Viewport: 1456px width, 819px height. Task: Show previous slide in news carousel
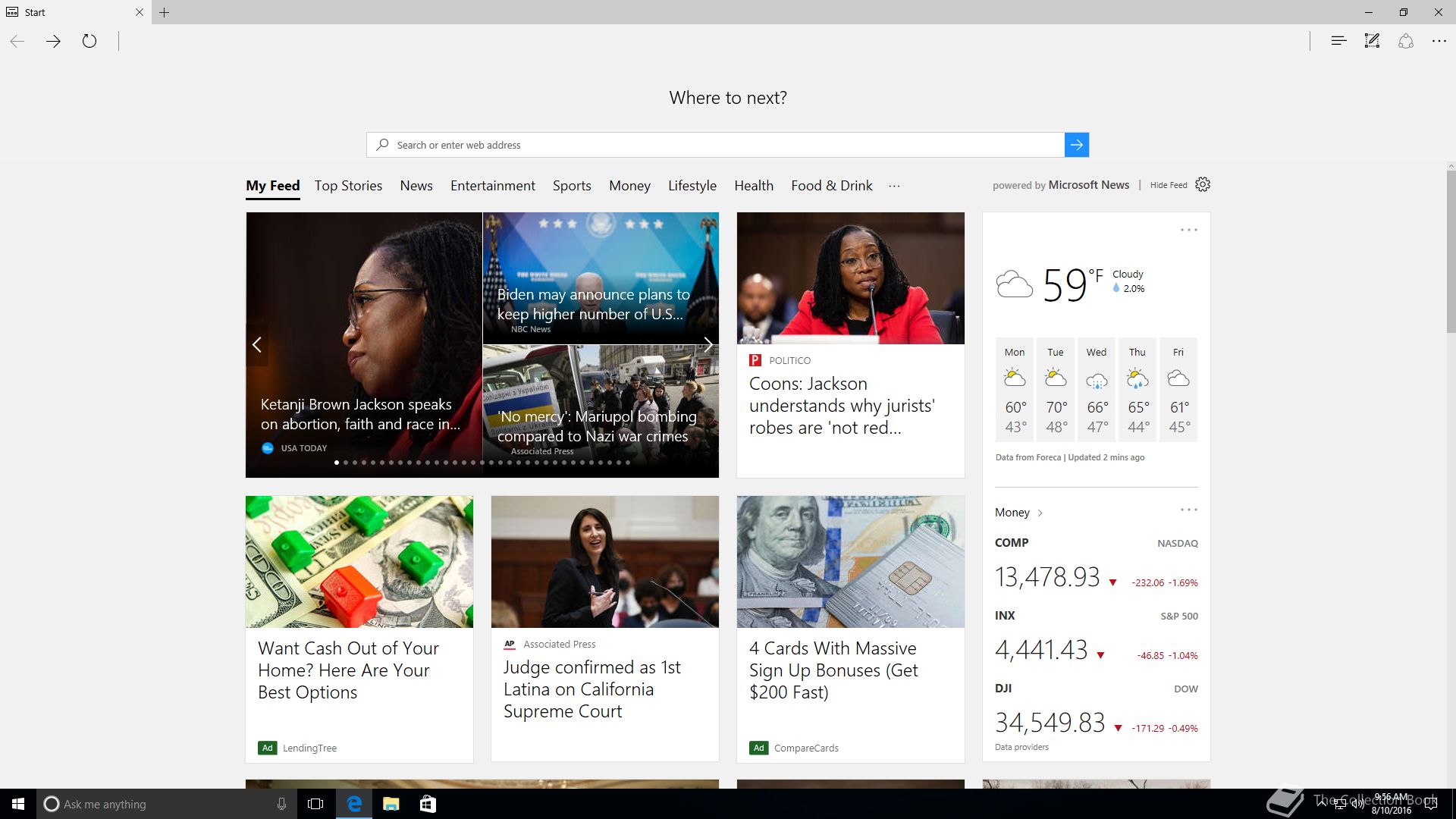257,345
